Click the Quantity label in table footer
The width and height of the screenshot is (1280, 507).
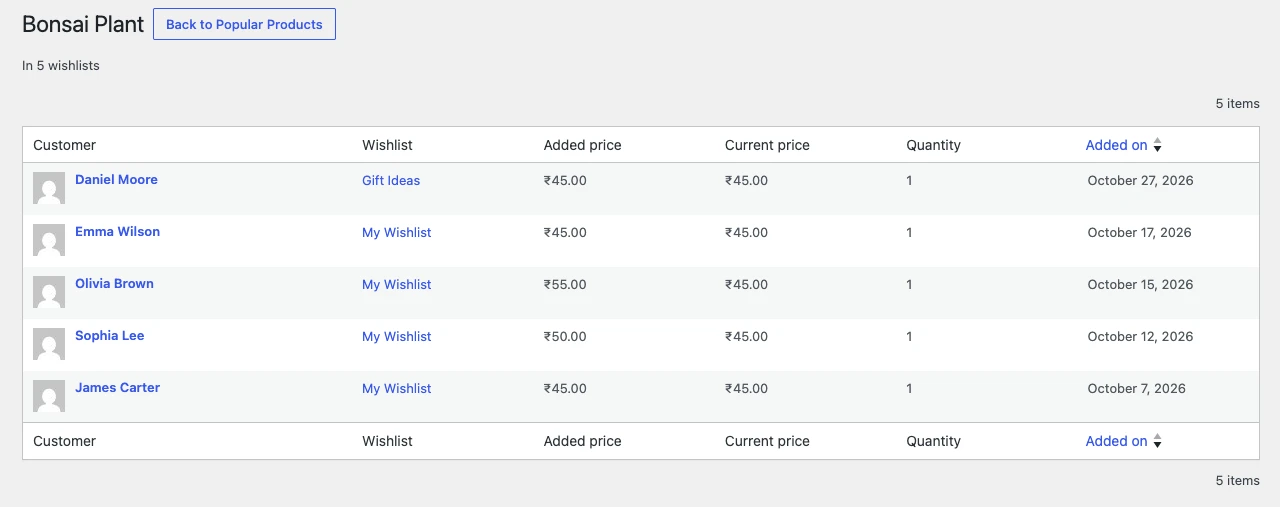tap(933, 441)
